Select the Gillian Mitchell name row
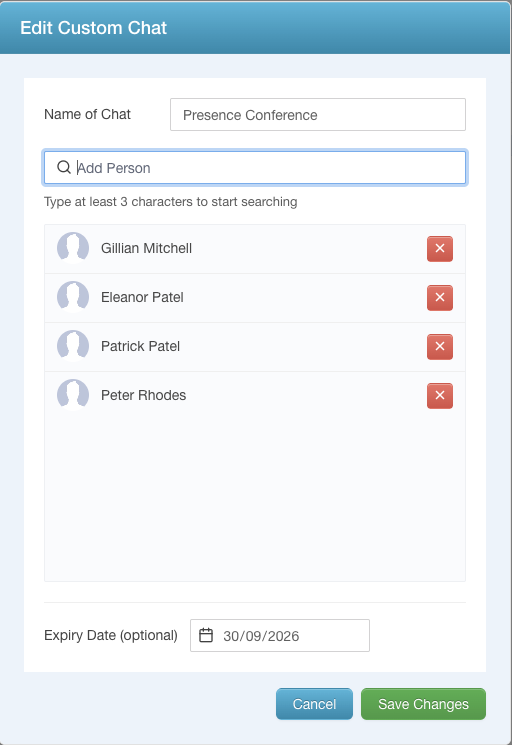This screenshot has height=745, width=512. pyautogui.click(x=255, y=249)
